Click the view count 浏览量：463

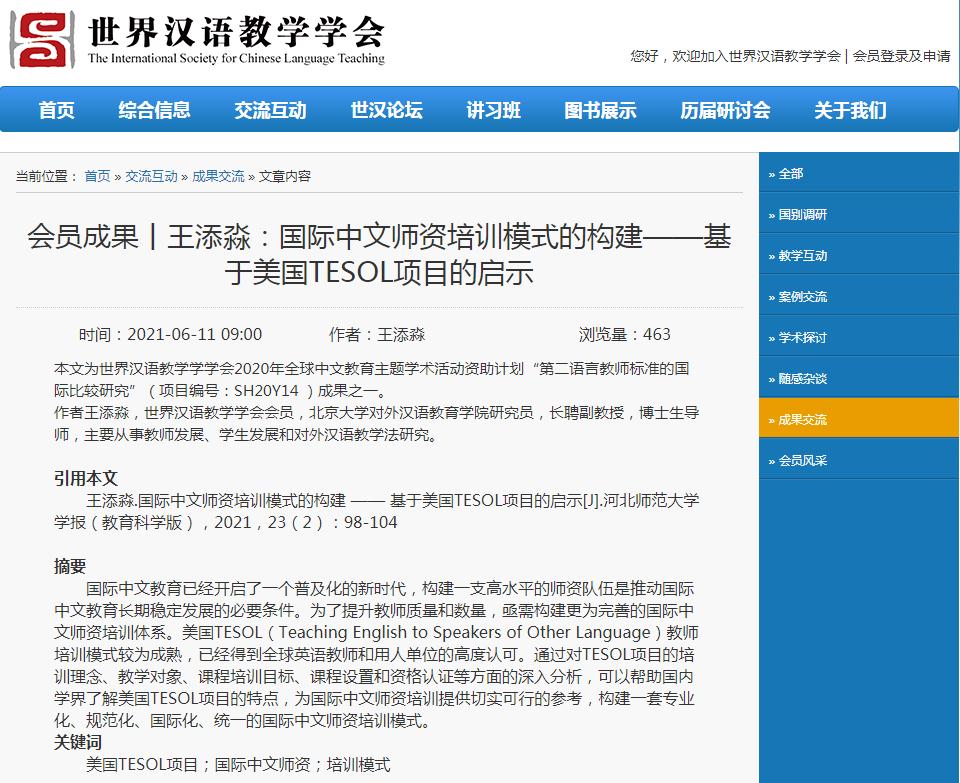[x=624, y=334]
